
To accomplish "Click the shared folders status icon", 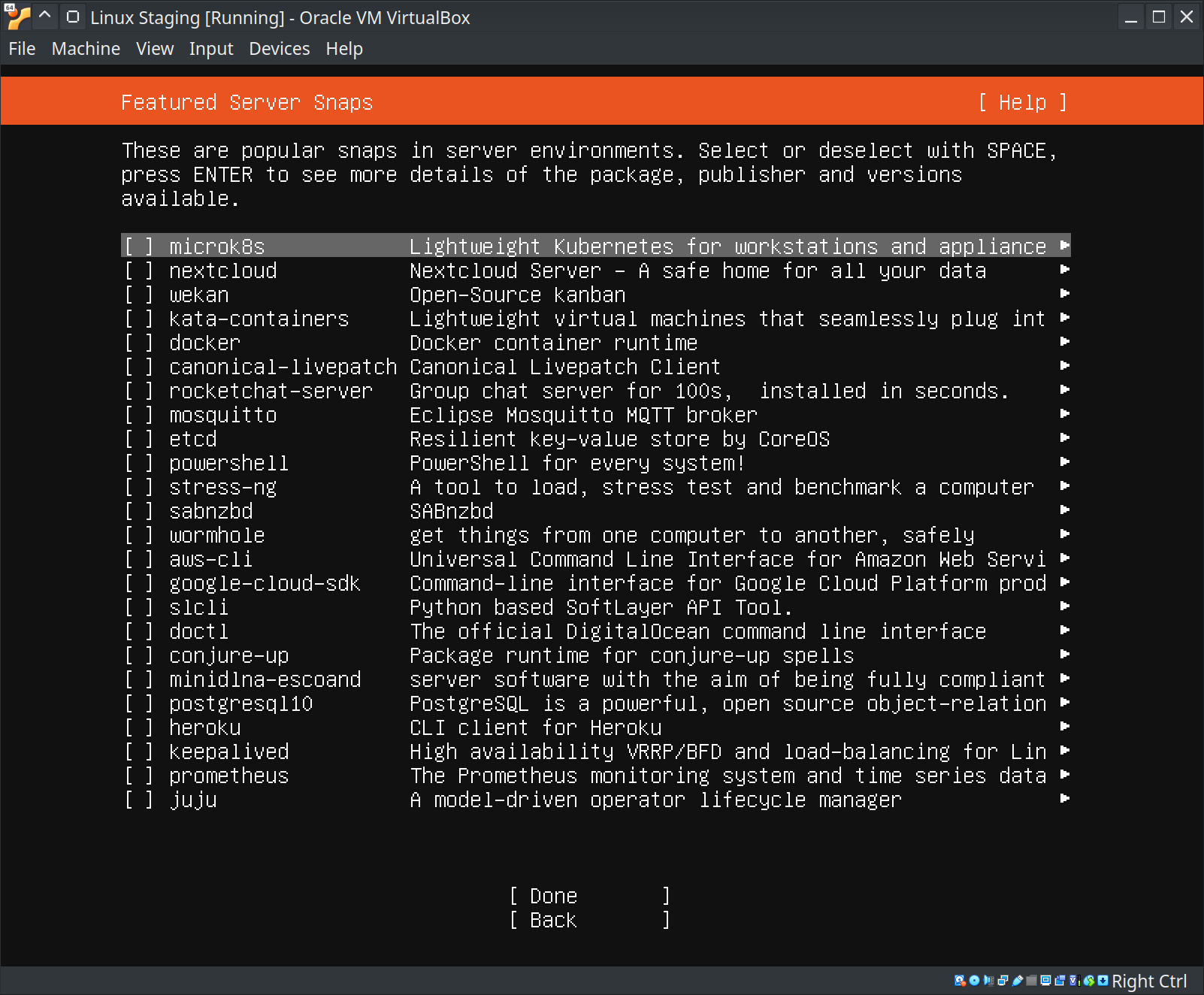I will (1032, 980).
